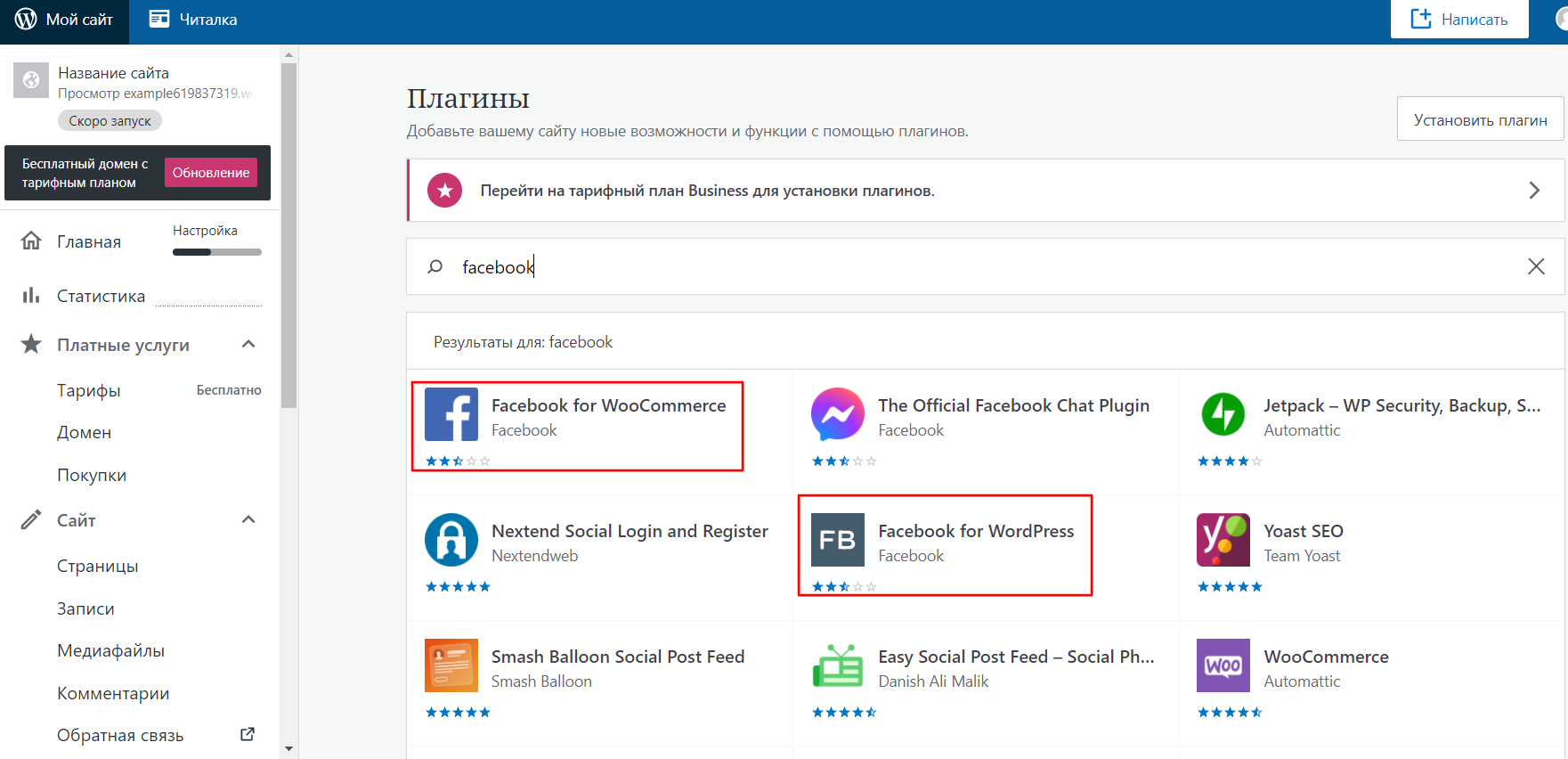Click the Установить плагин button
Viewport: 1568px width, 759px height.
pos(1480,119)
